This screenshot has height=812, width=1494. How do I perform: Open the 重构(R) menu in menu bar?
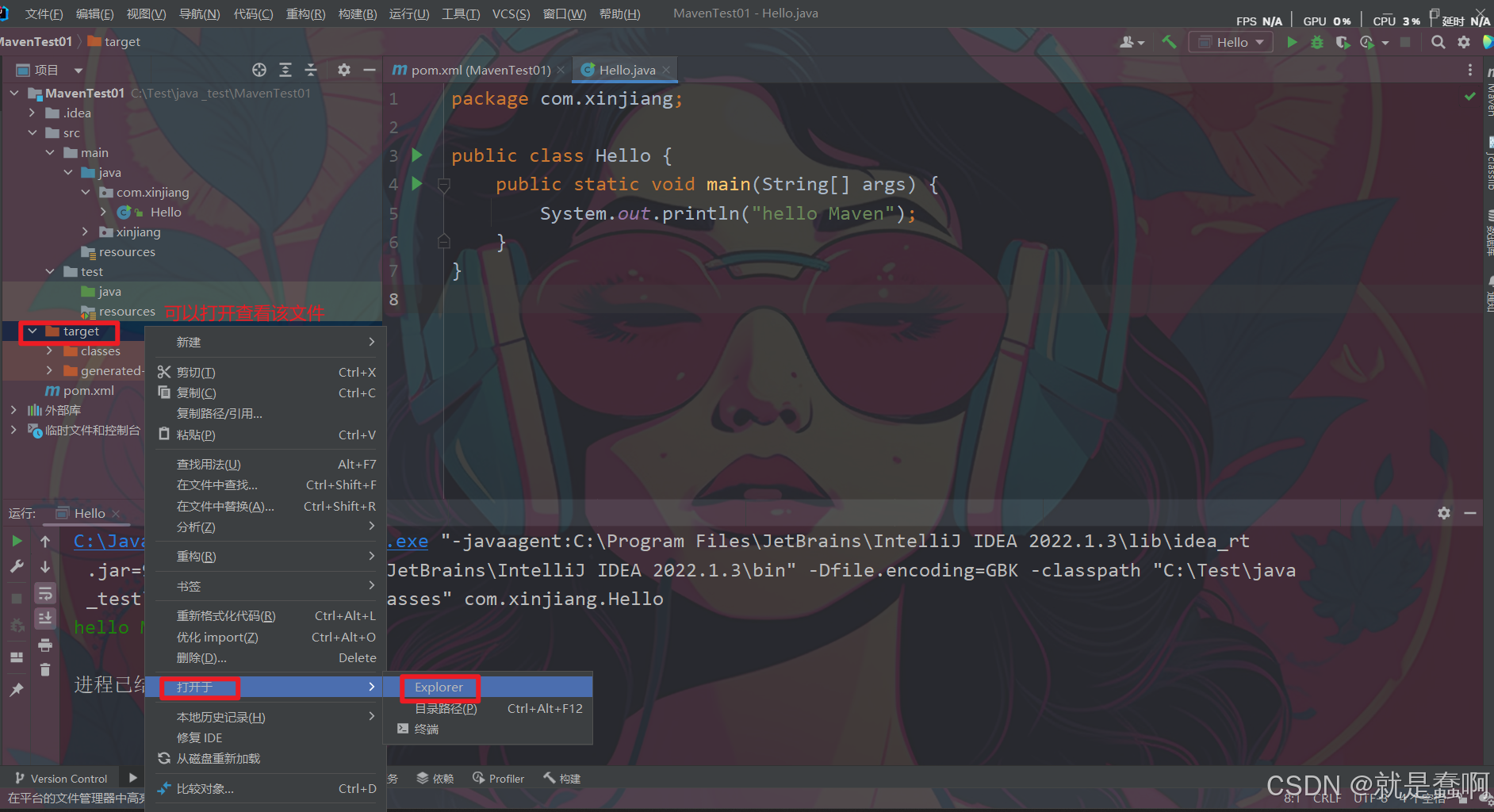tap(305, 13)
